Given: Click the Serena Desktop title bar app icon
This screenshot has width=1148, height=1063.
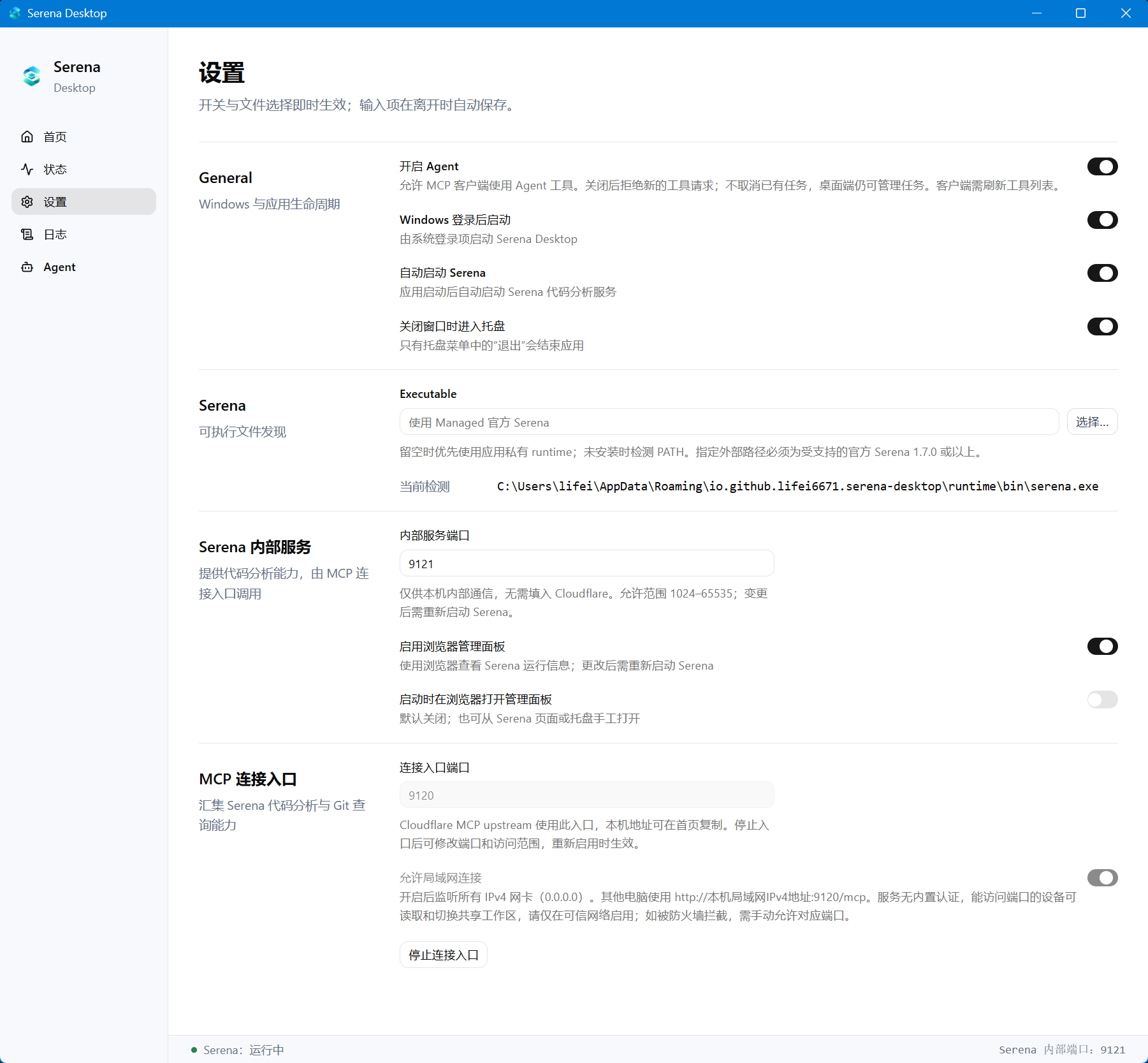Looking at the screenshot, I should (x=15, y=13).
